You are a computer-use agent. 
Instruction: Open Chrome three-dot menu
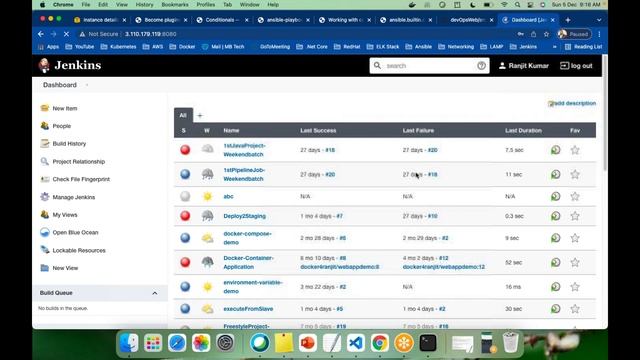point(599,34)
